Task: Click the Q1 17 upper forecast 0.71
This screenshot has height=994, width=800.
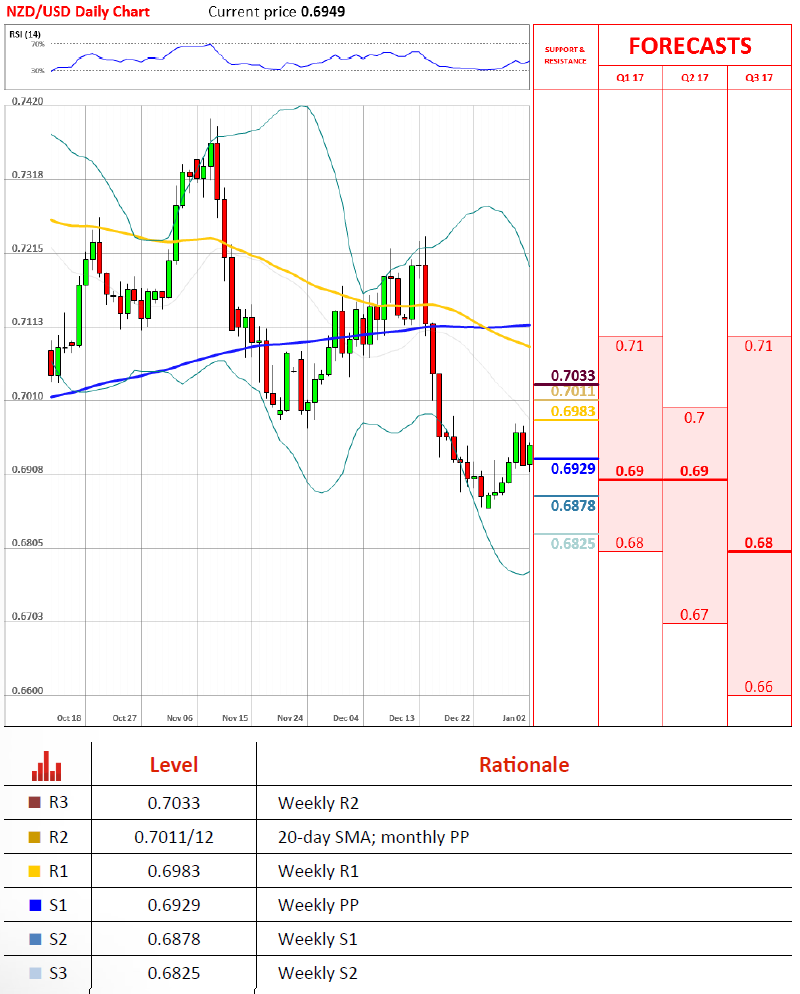Action: (629, 345)
